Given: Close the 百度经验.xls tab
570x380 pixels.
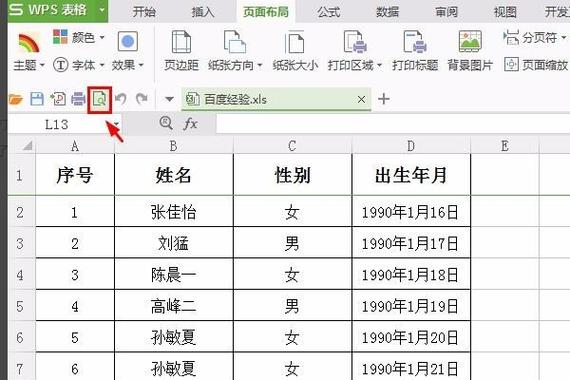Looking at the screenshot, I should click(x=361, y=99).
